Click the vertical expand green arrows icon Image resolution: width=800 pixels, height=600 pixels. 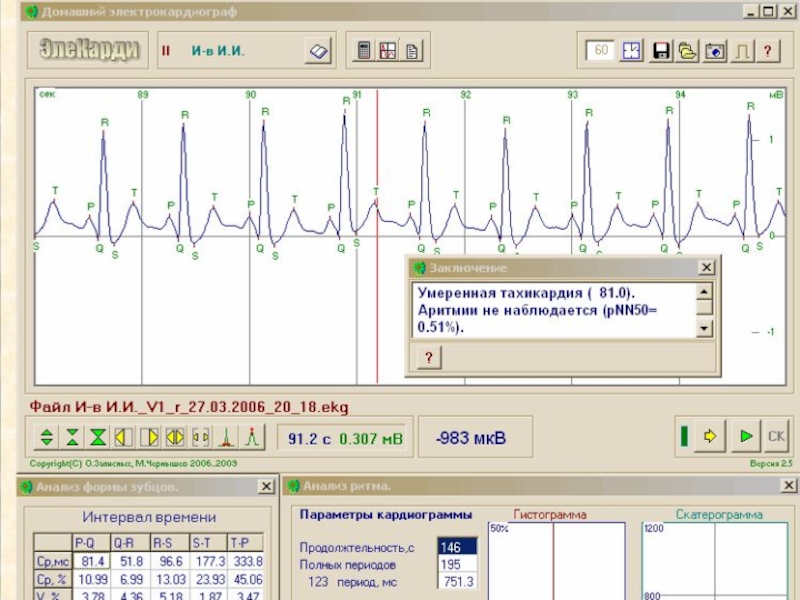tap(46, 437)
